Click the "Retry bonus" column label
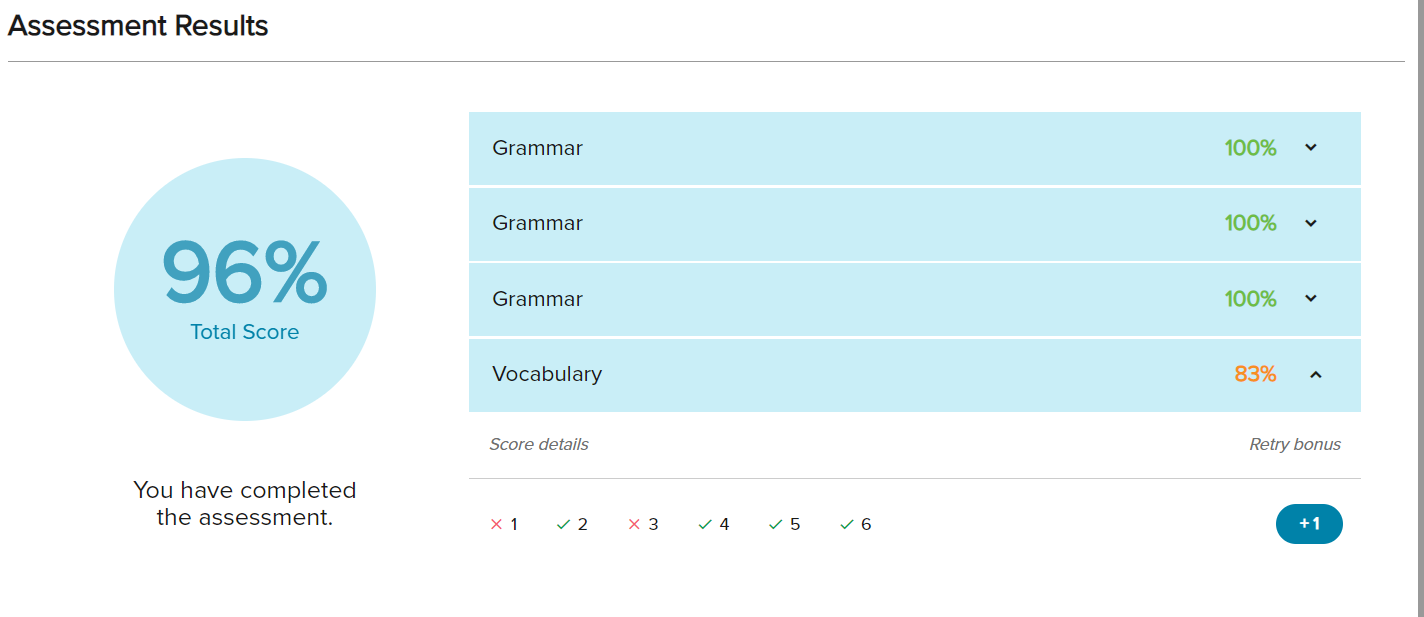This screenshot has width=1424, height=617. (x=1295, y=444)
